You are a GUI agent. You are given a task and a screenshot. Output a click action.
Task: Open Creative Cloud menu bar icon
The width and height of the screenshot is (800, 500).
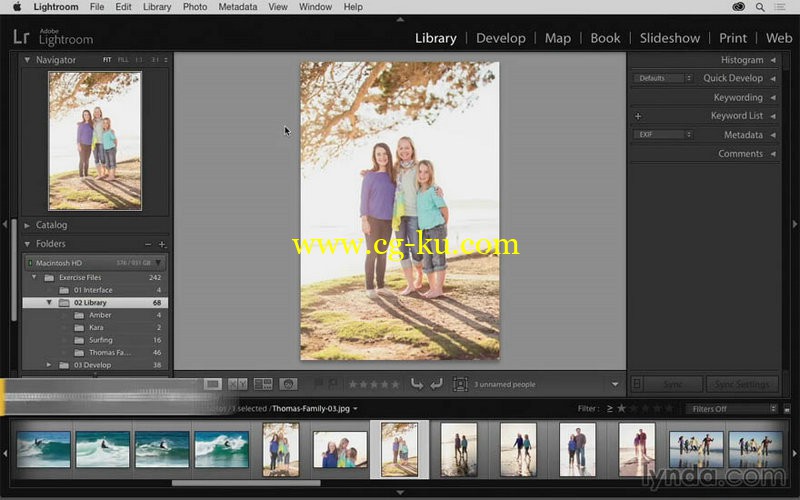pos(738,7)
